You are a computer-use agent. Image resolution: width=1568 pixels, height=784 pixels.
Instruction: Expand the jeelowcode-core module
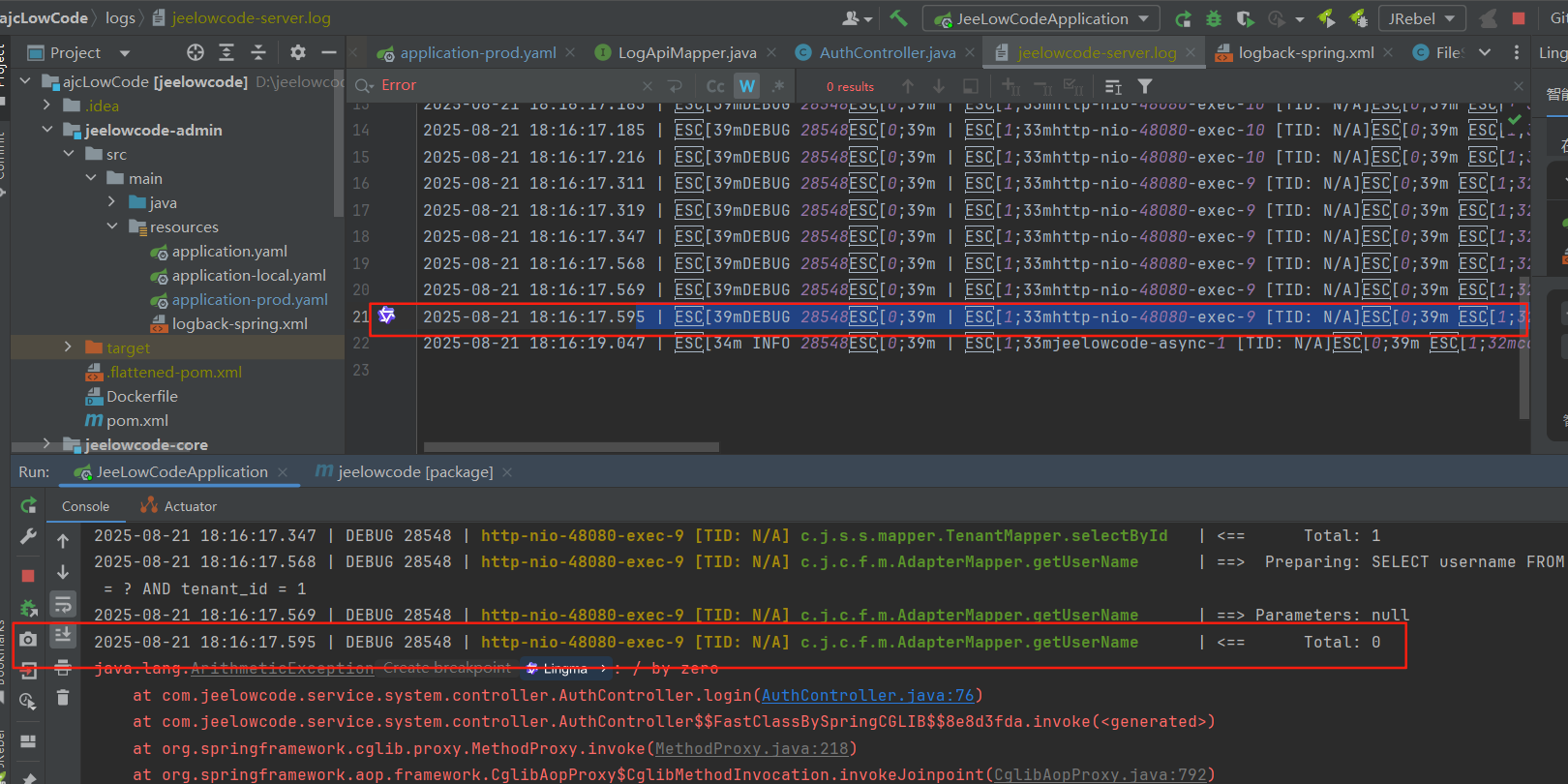pyautogui.click(x=47, y=444)
